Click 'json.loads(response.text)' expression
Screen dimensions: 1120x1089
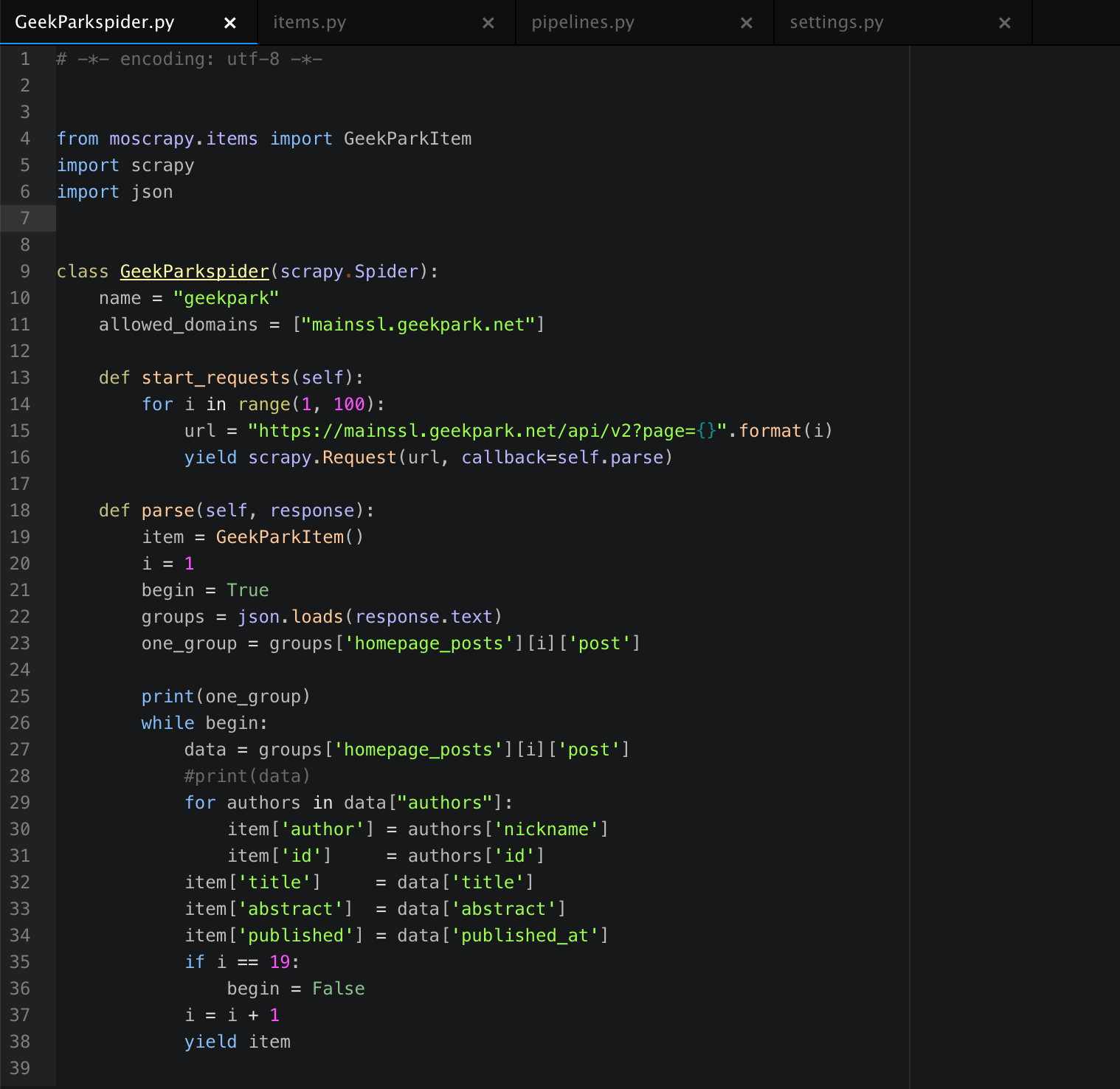370,617
